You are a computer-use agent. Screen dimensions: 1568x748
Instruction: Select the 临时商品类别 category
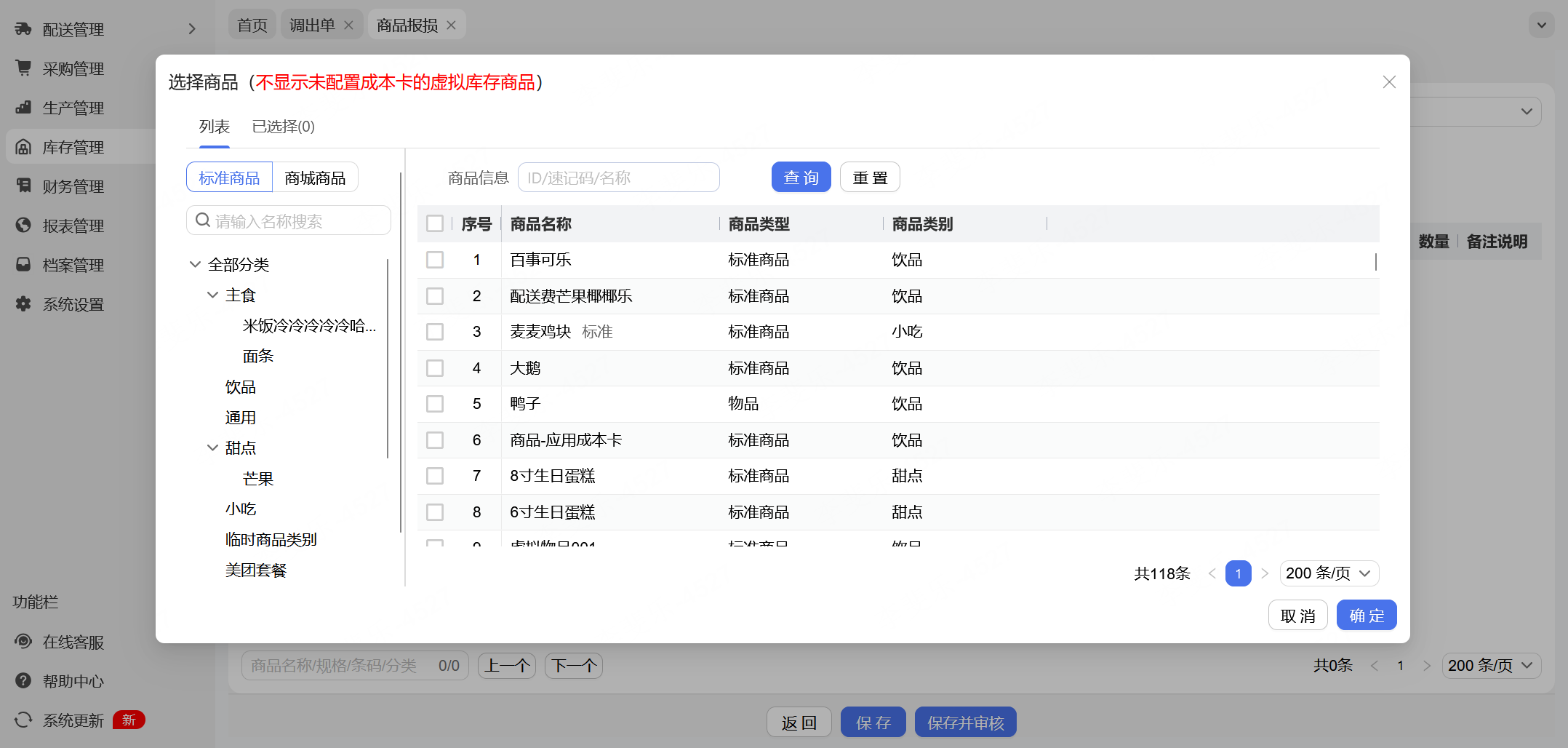[x=271, y=540]
